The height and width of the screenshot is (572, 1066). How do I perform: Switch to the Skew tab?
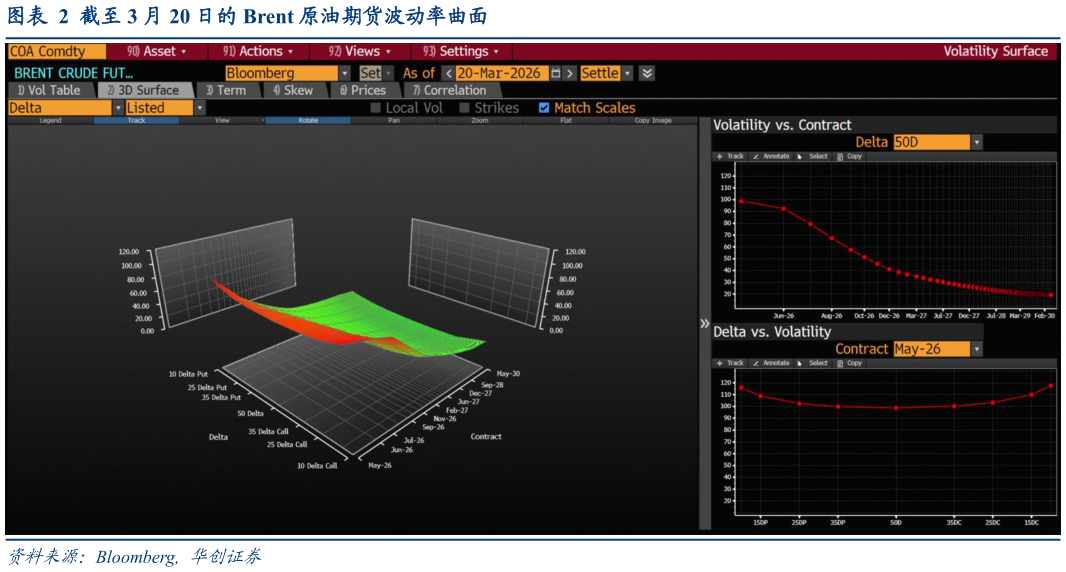[293, 90]
